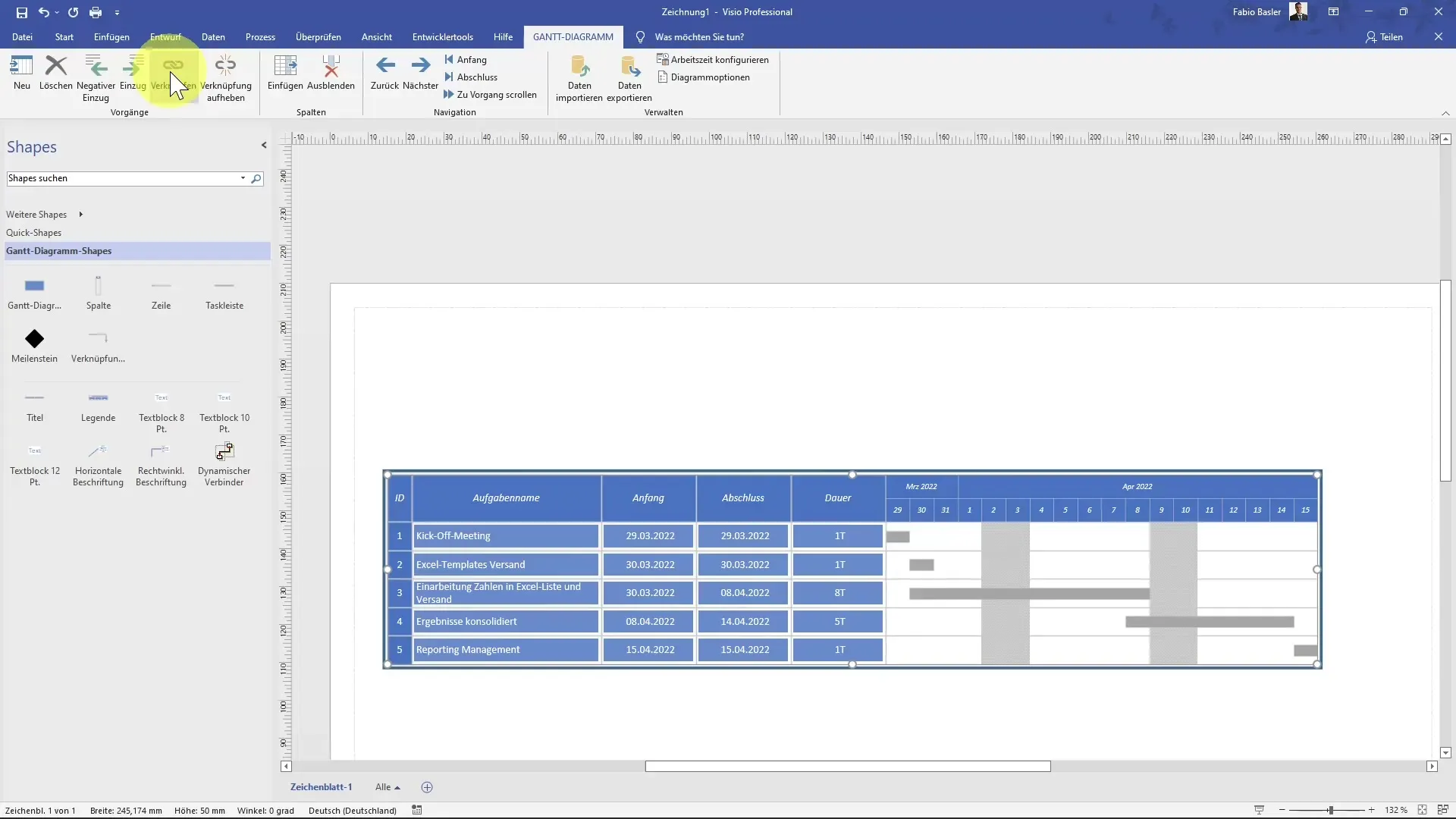Viewport: 1456px width, 819px height.
Task: Add a new page with plus
Action: 427,787
